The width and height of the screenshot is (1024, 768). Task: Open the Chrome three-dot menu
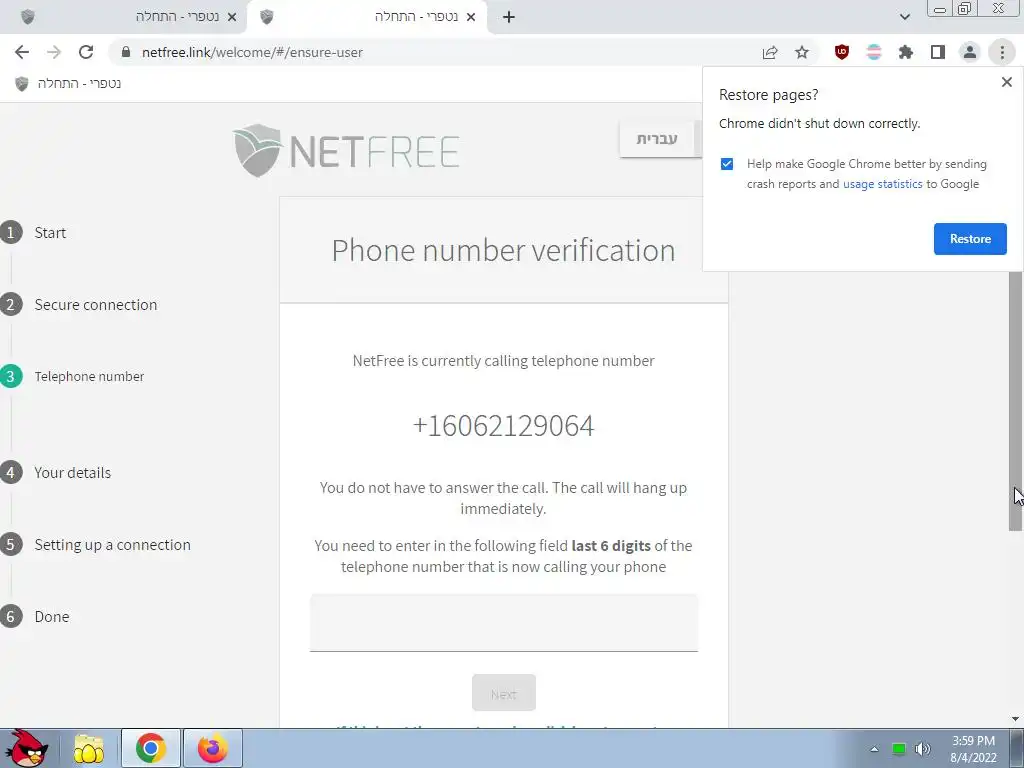tap(1002, 52)
